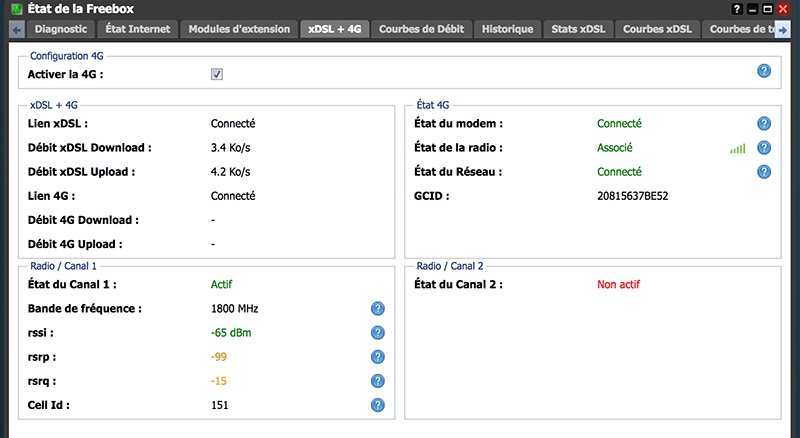Click the partially cut off rightmost Courbes de tab
The image size is (800, 438).
(x=738, y=29)
